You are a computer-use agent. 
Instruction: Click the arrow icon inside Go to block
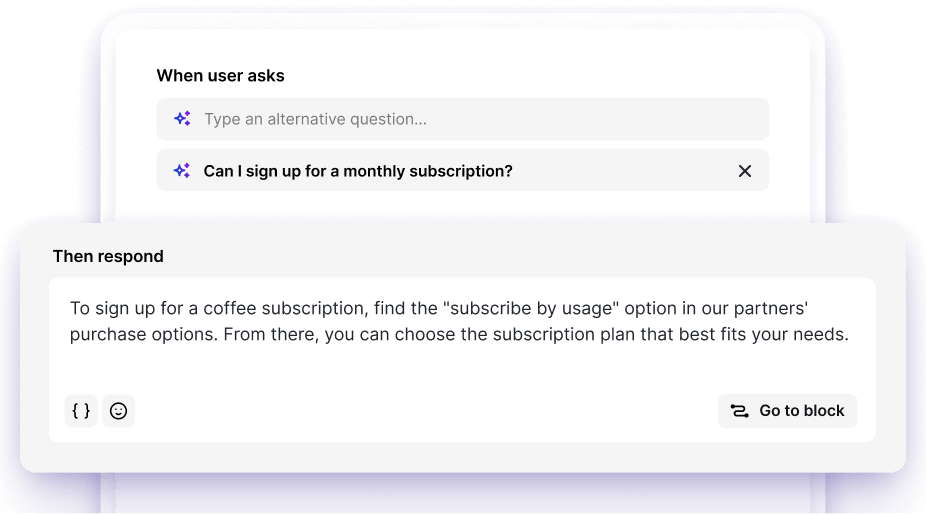739,411
